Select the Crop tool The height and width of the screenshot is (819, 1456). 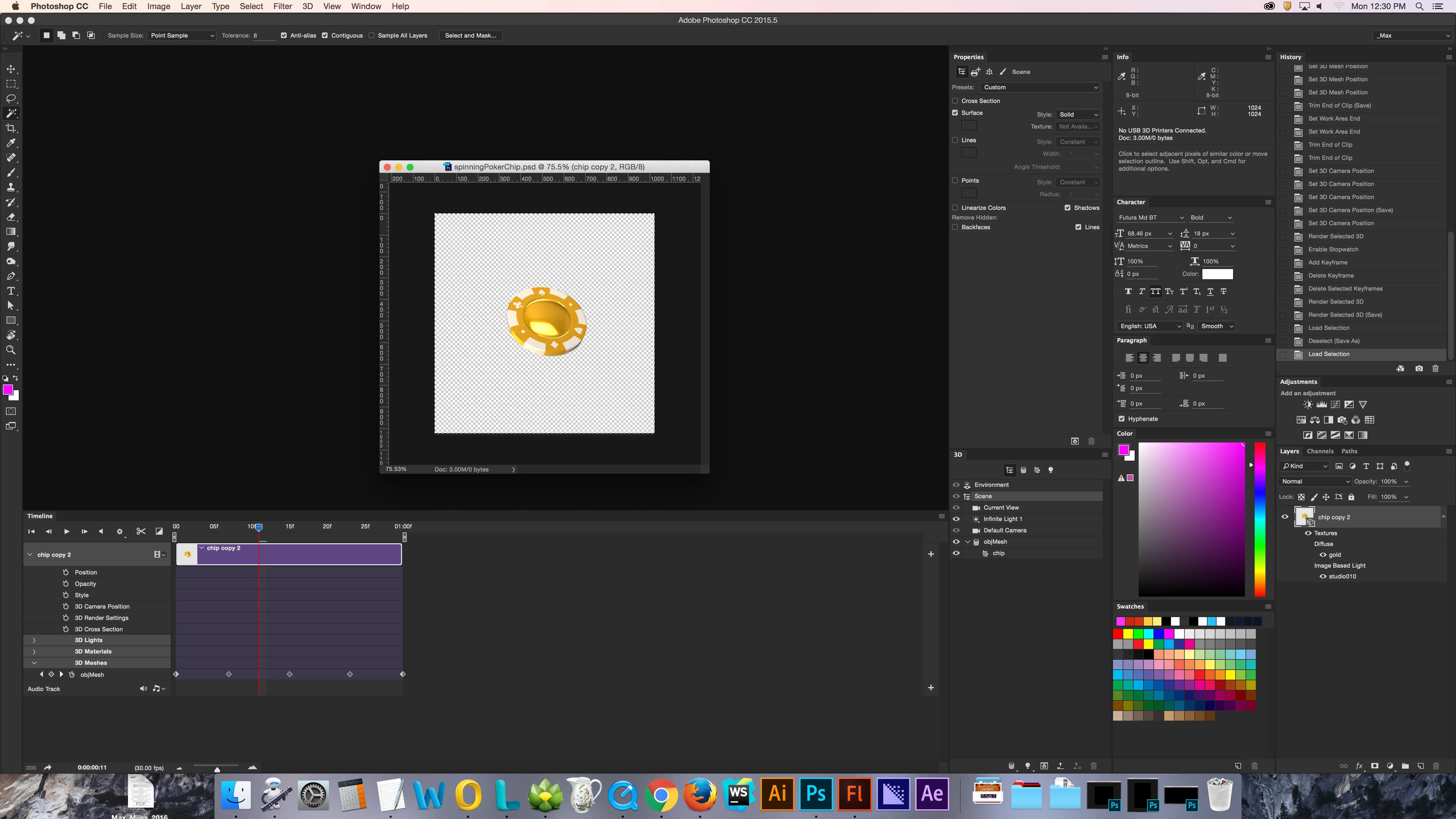click(x=11, y=128)
